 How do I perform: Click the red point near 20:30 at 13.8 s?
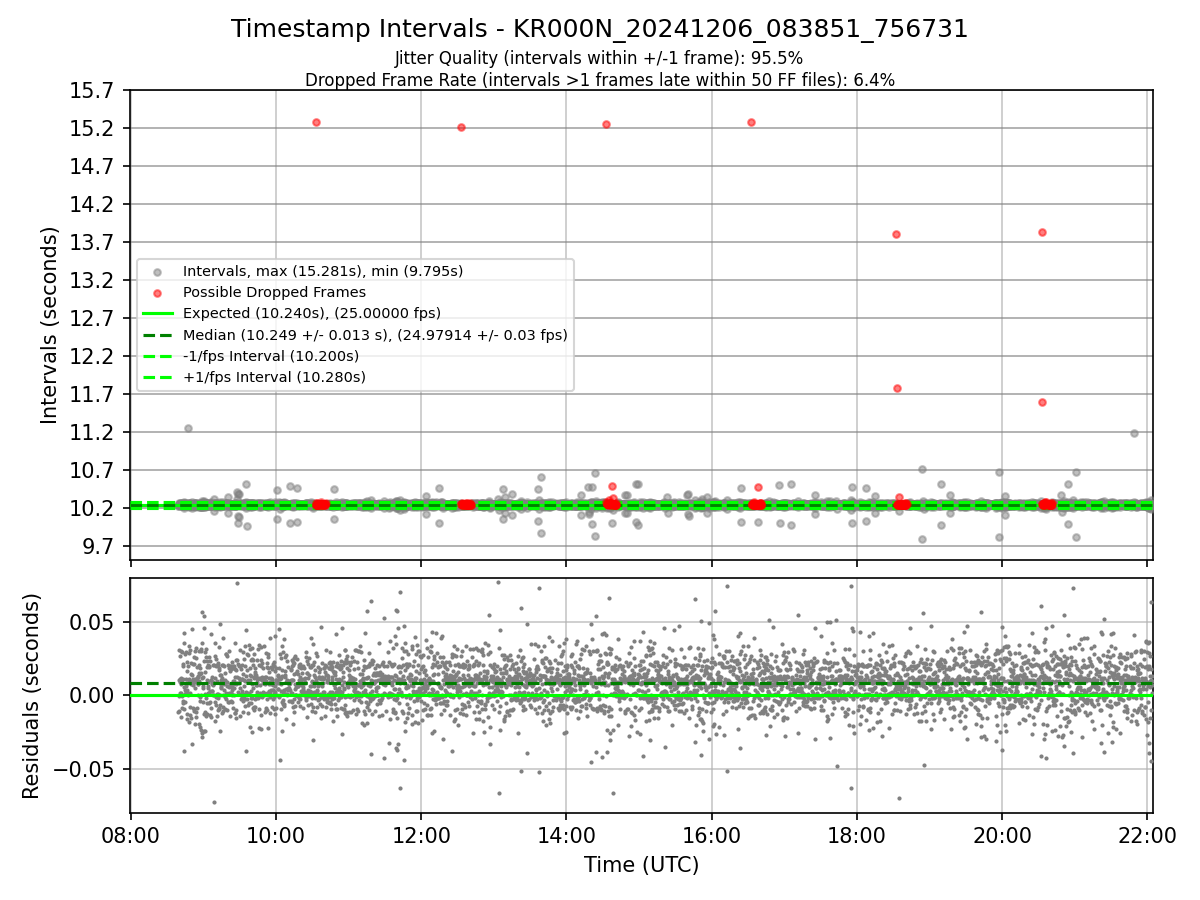click(1042, 232)
